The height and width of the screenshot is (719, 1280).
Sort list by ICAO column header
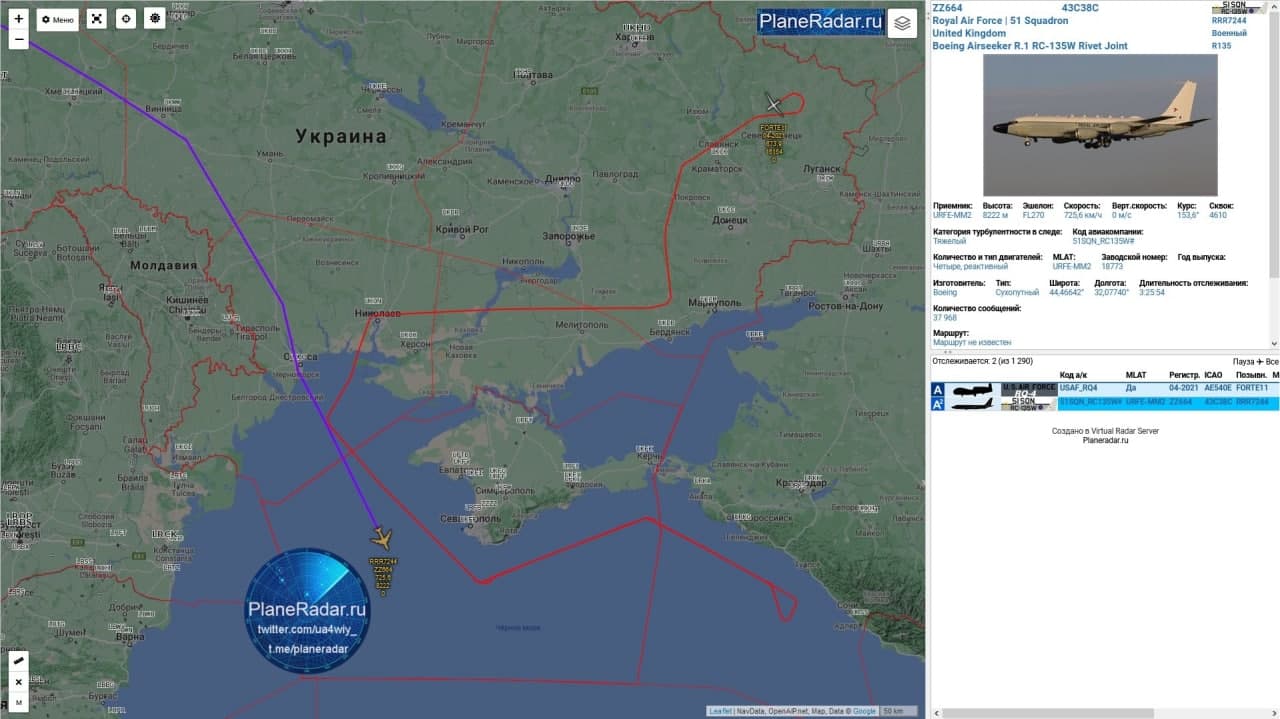pos(1212,375)
